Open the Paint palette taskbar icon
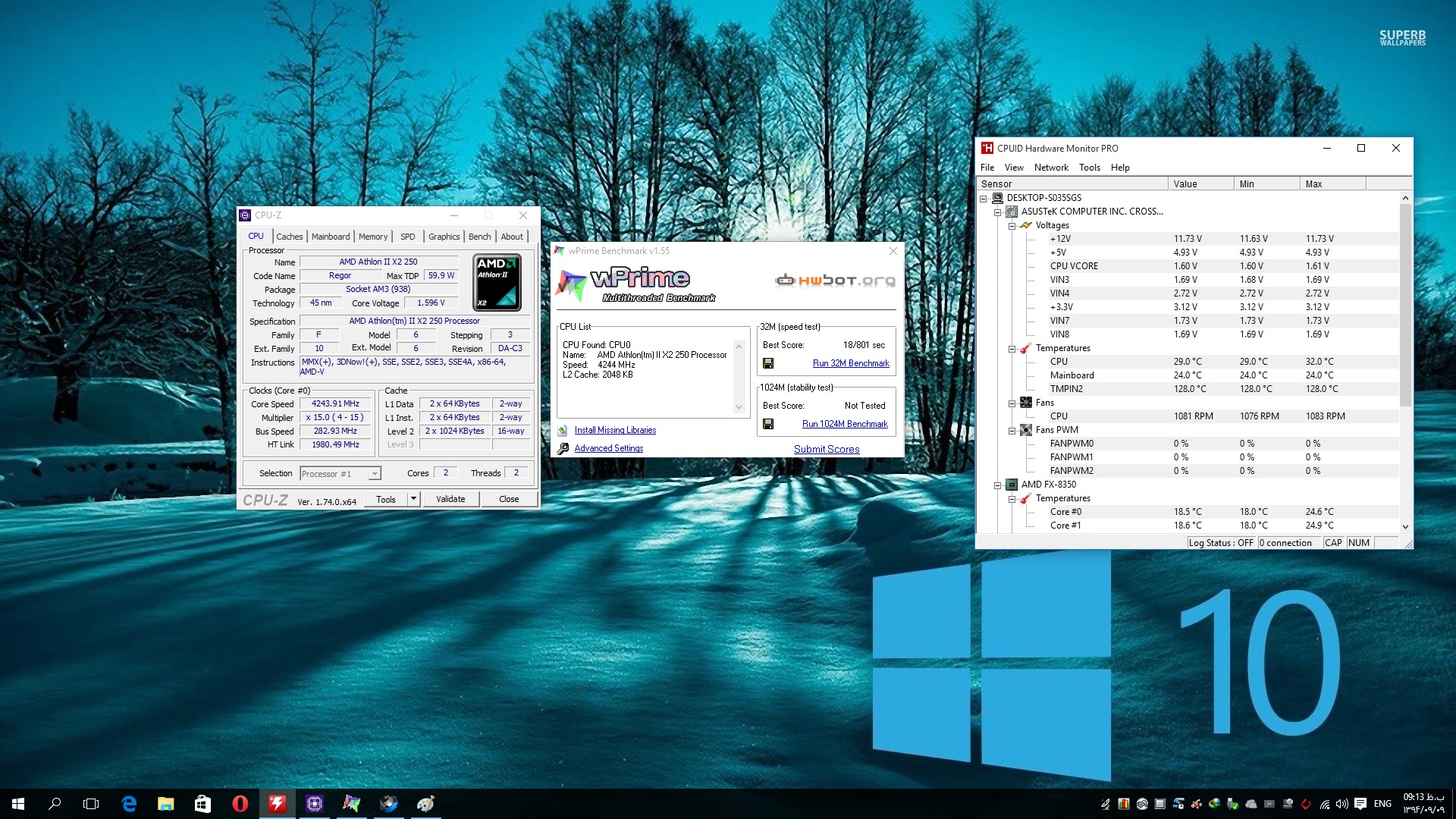 pyautogui.click(x=425, y=804)
